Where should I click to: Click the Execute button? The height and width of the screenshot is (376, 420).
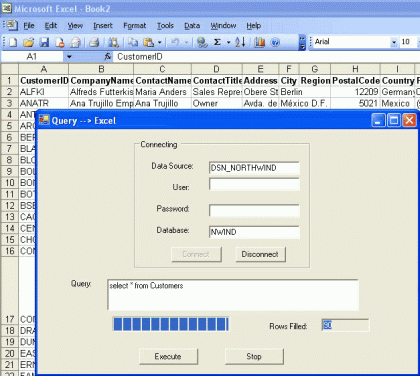168,356
